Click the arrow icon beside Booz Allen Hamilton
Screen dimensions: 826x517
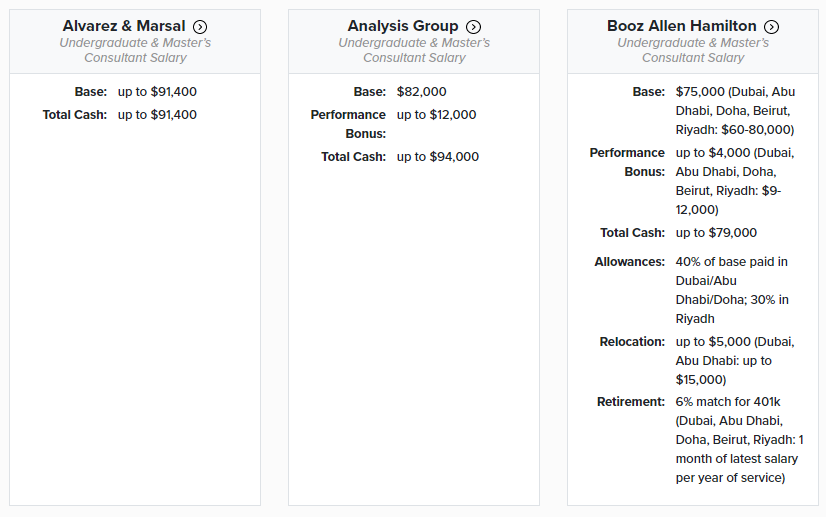(771, 27)
